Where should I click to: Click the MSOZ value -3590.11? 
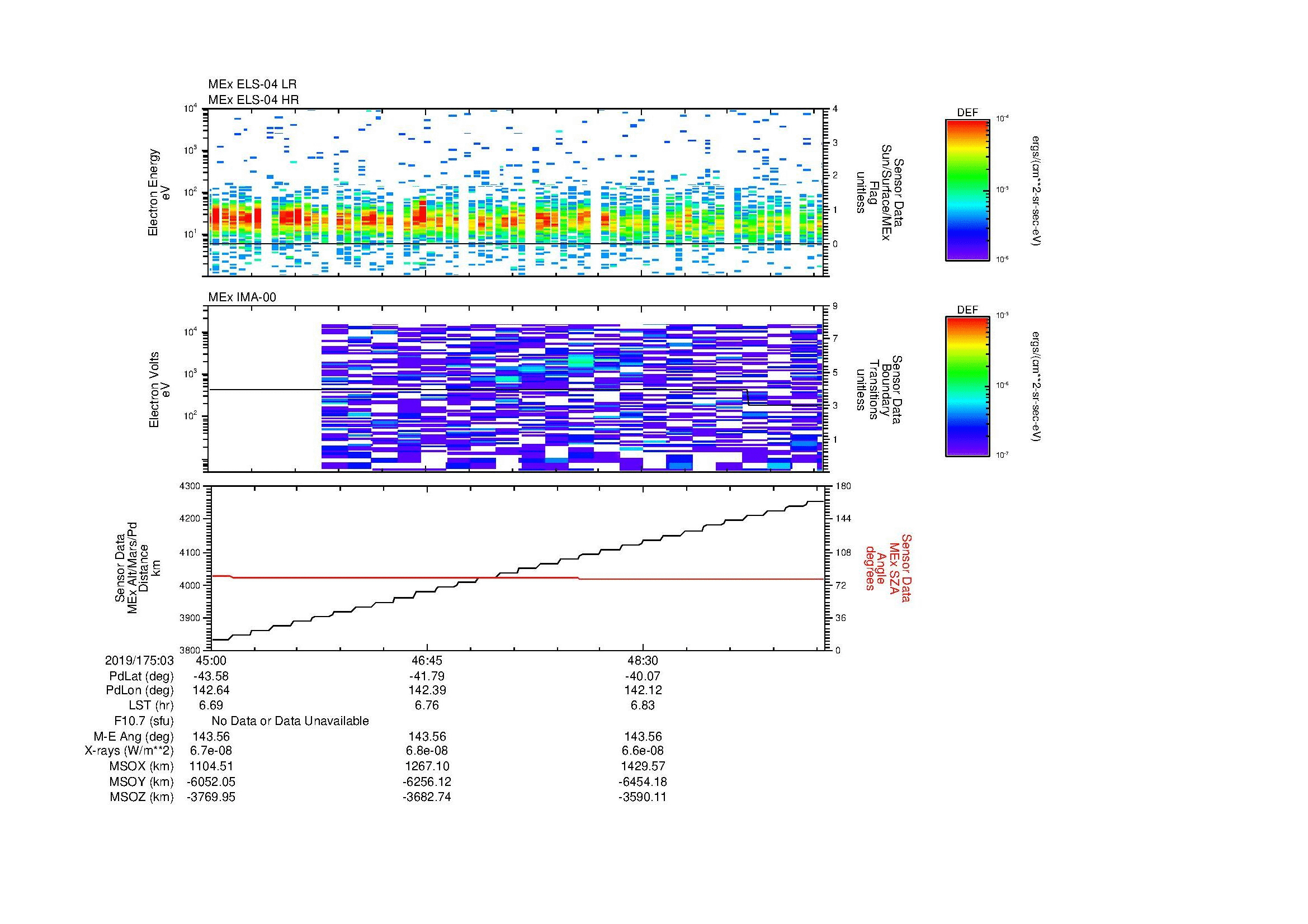click(x=643, y=797)
